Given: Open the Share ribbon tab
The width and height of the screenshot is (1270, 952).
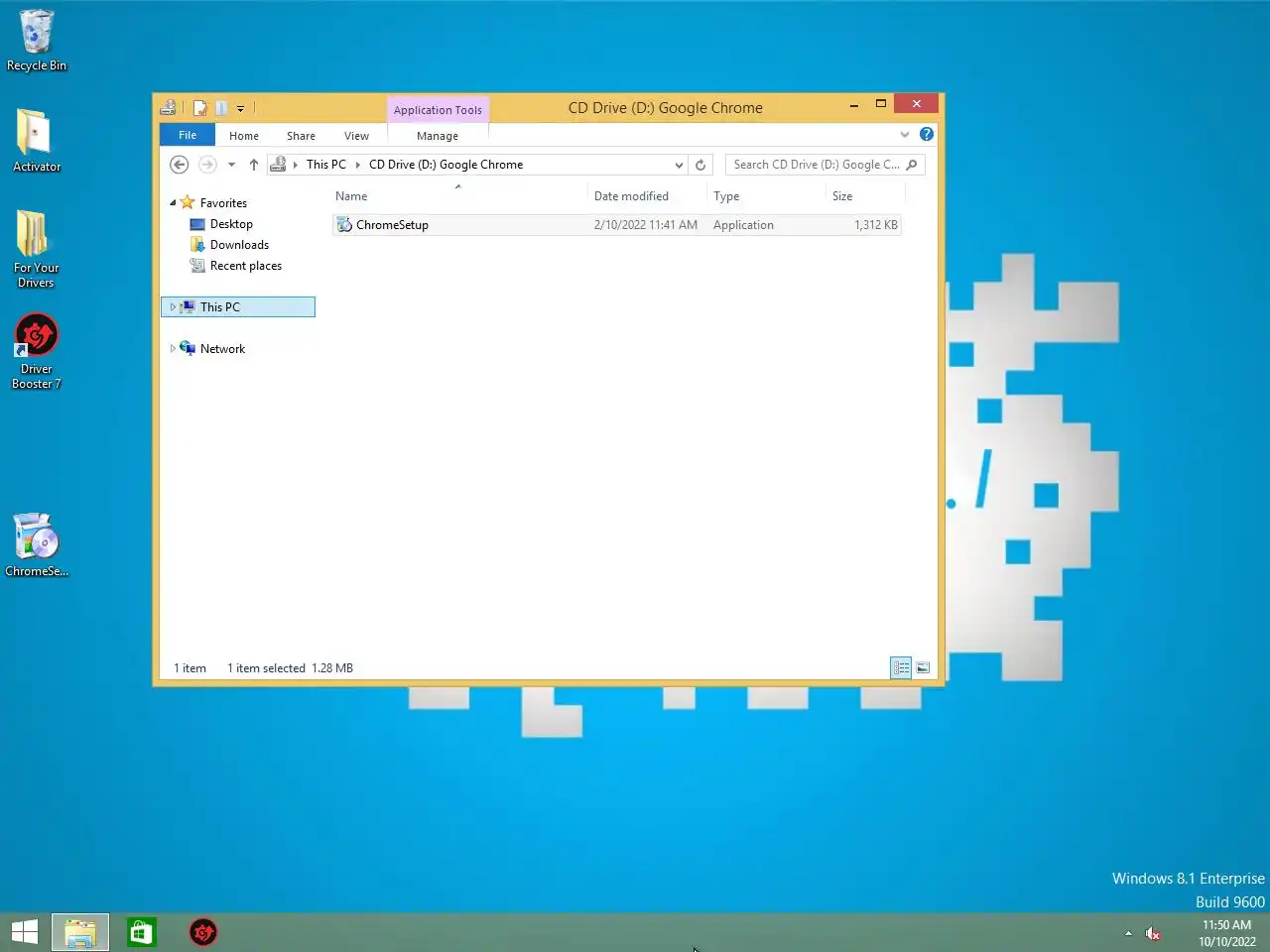Looking at the screenshot, I should click(301, 136).
